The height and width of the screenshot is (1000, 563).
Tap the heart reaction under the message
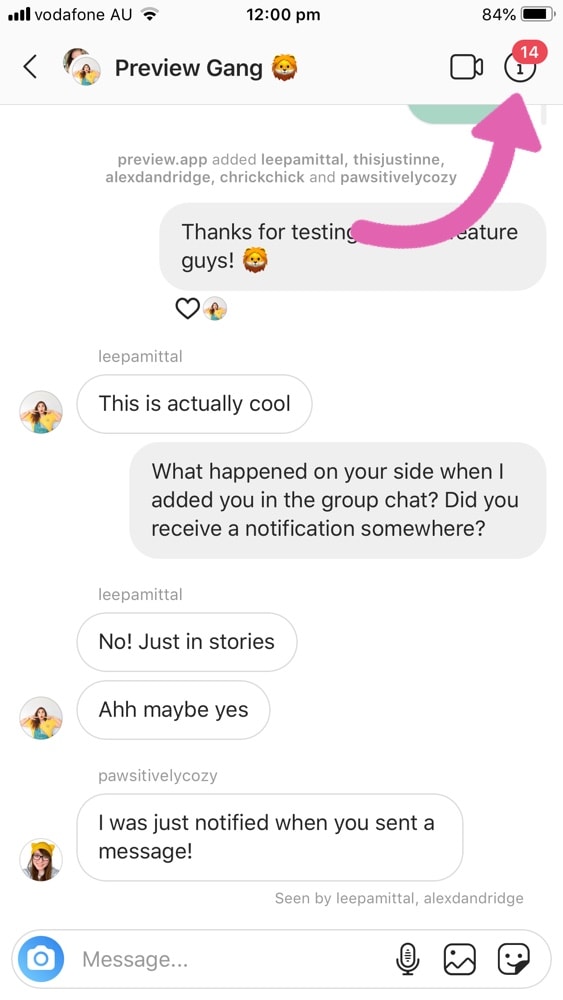[187, 309]
